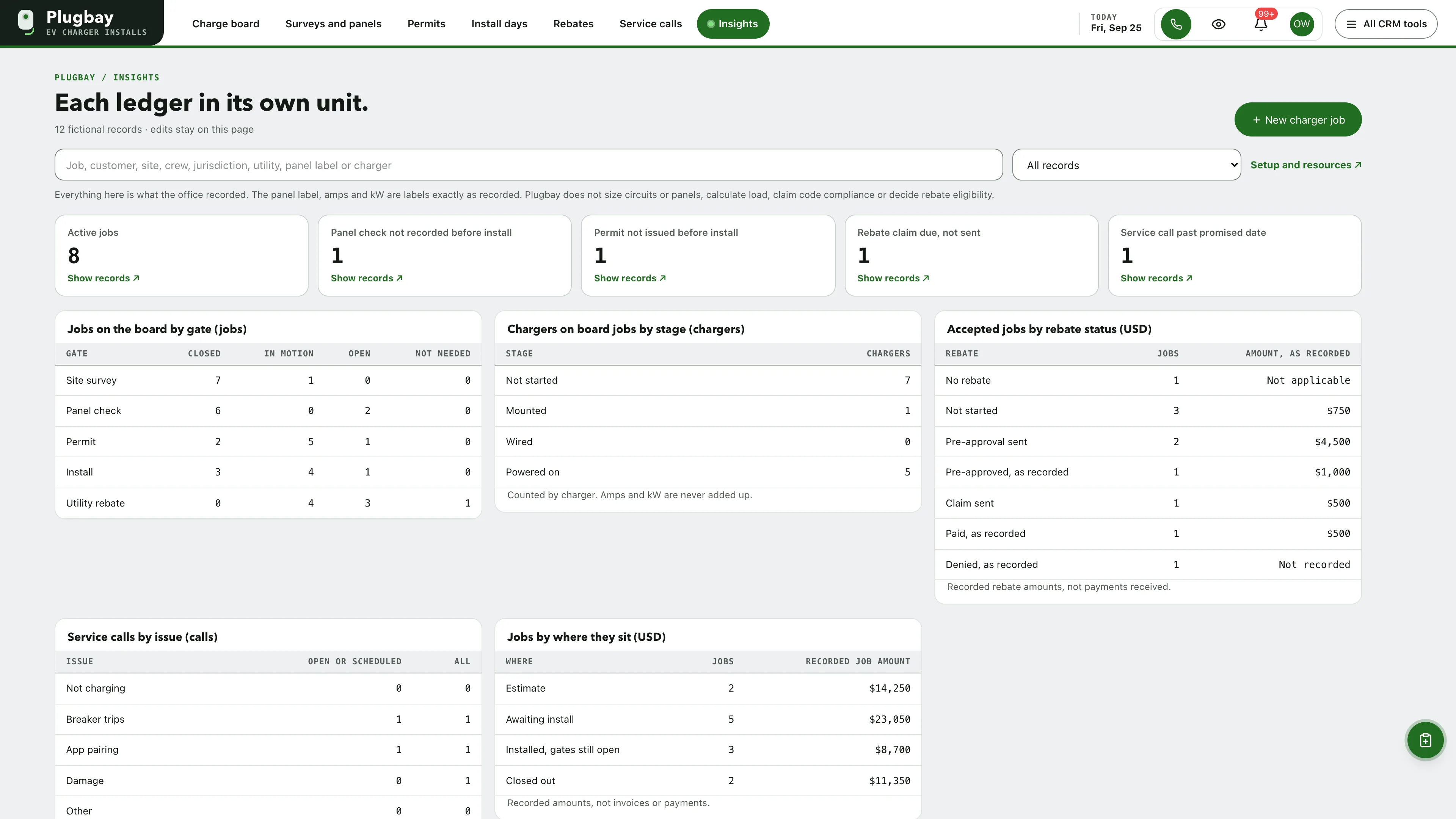Click the $23,050 recorded job amount
This screenshot has width=1456, height=819.
(890, 719)
